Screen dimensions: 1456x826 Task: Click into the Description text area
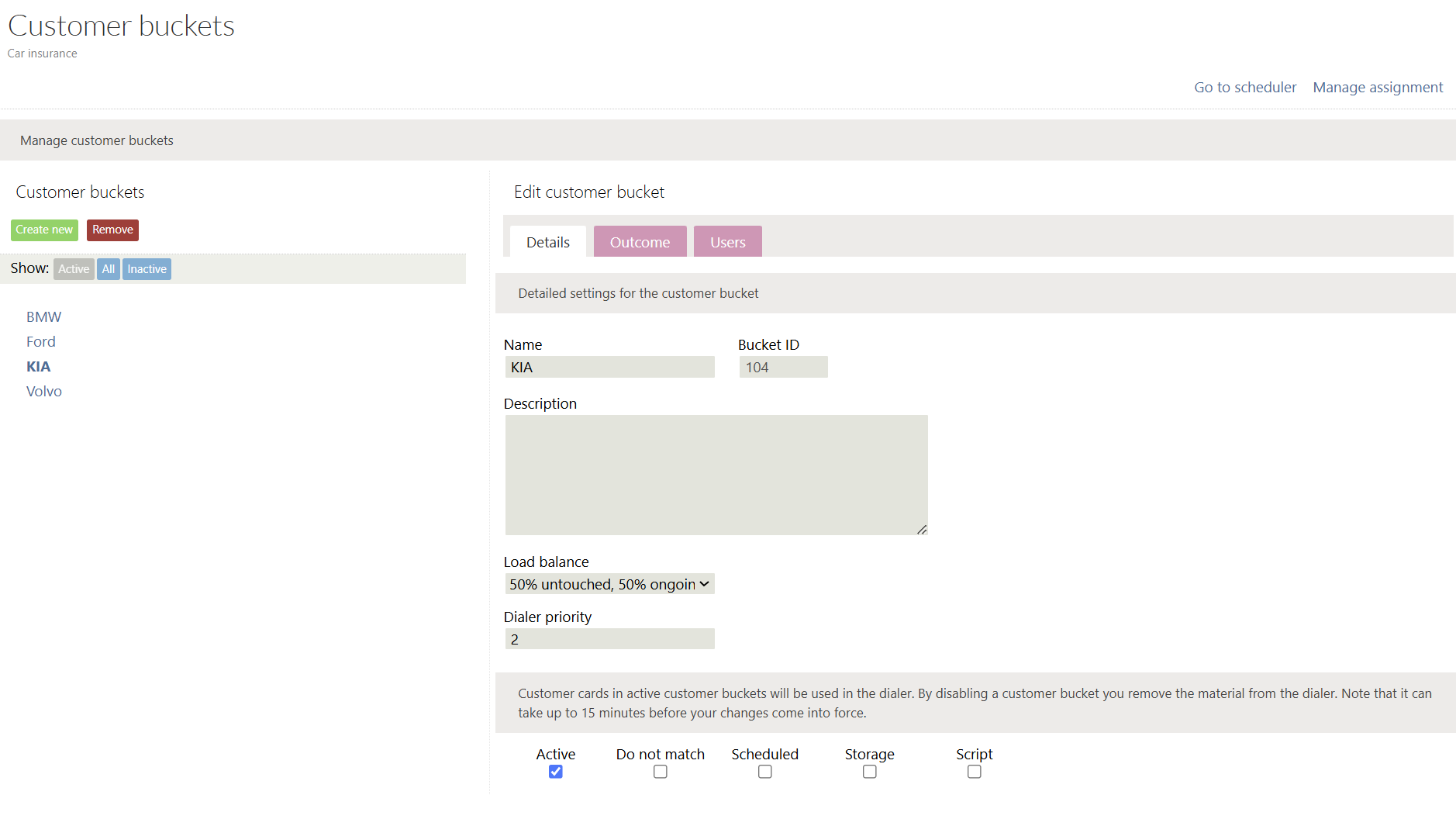tap(716, 475)
